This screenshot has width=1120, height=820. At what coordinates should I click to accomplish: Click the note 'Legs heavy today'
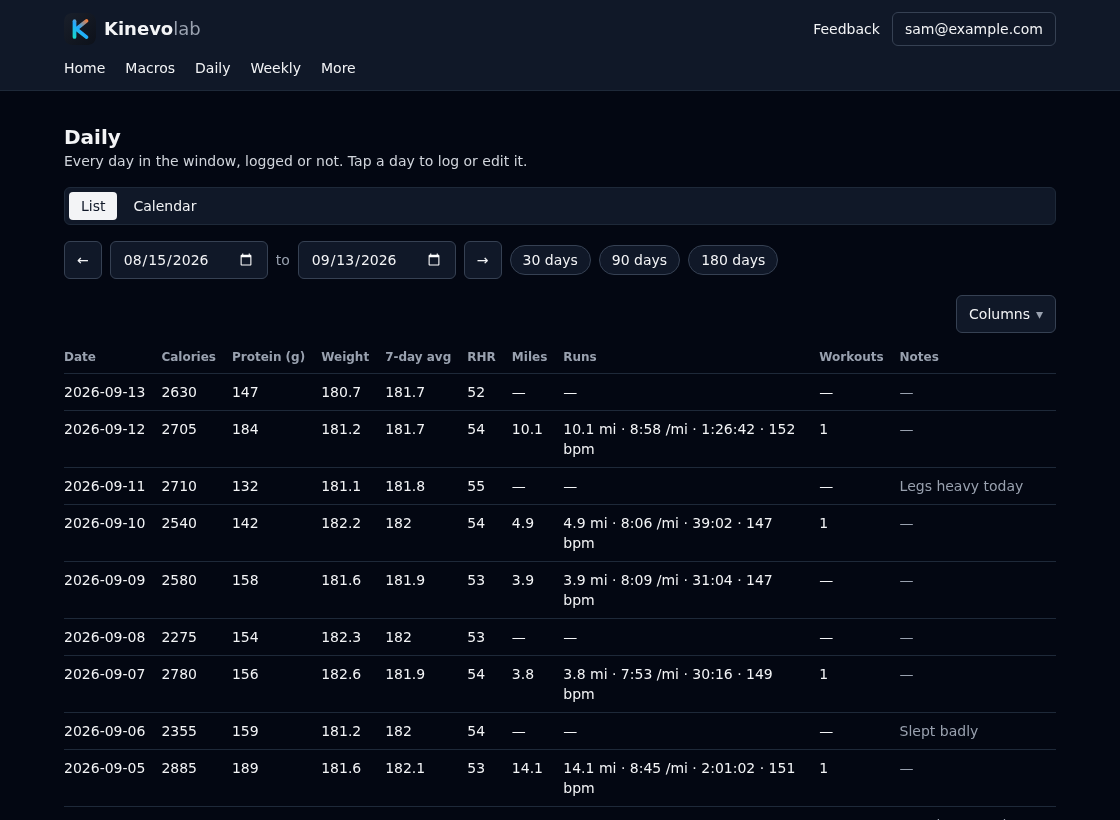(961, 486)
